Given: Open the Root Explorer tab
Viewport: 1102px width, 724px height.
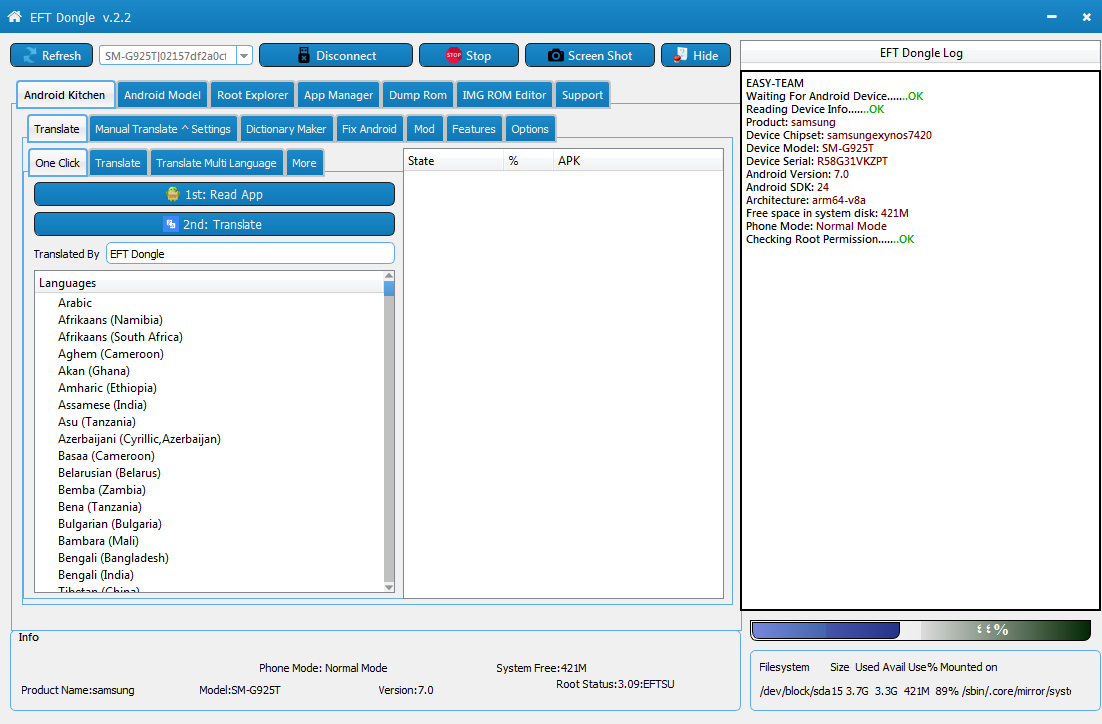Looking at the screenshot, I should [x=252, y=95].
